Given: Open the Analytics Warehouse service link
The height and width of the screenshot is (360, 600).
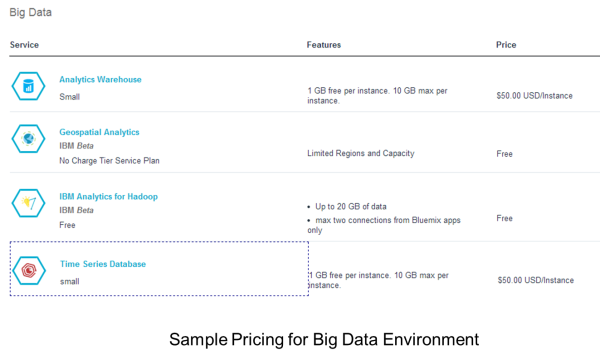Looking at the screenshot, I should pos(100,80).
